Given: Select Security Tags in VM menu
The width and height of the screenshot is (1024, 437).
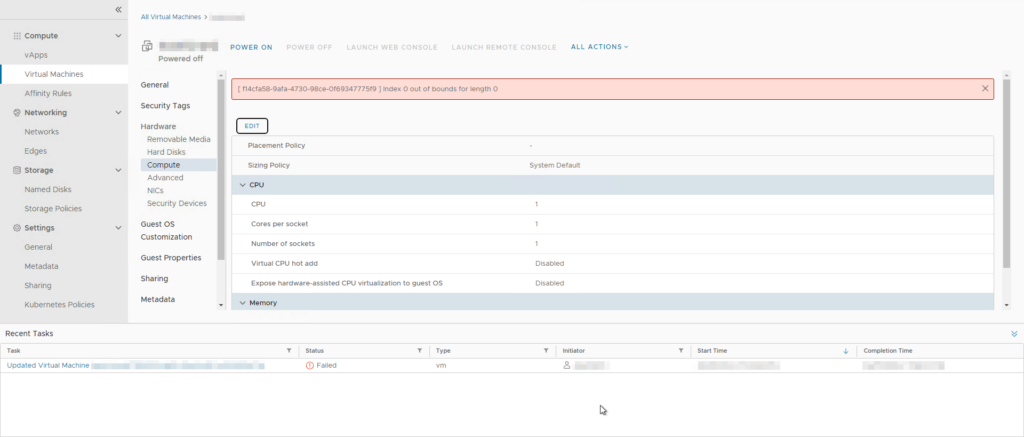Looking at the screenshot, I should click(165, 106).
